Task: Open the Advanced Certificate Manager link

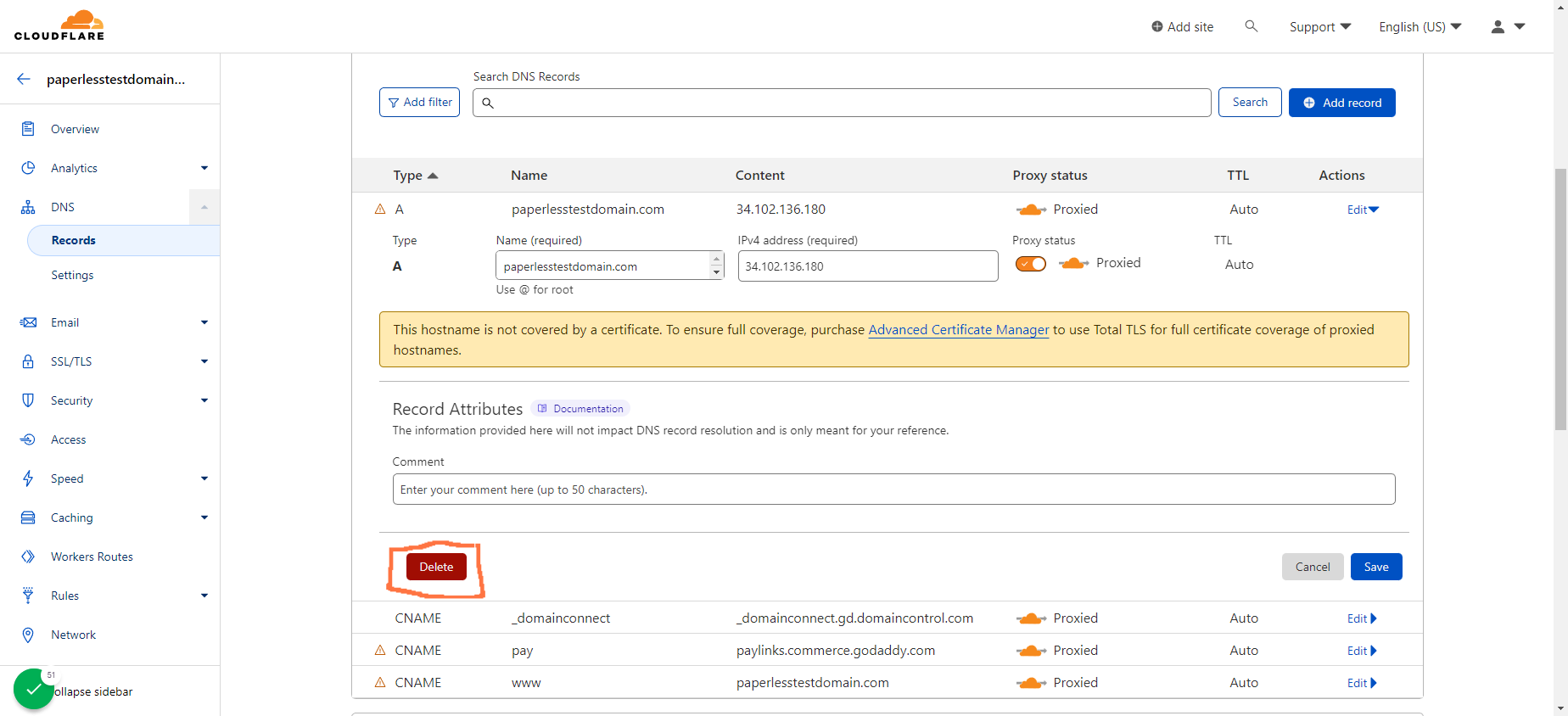Action: pyautogui.click(x=959, y=330)
